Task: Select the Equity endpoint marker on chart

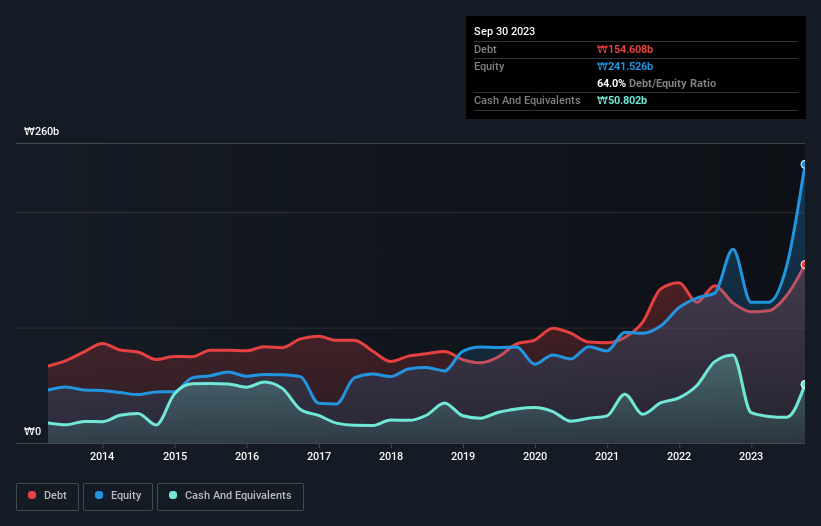Action: coord(804,164)
